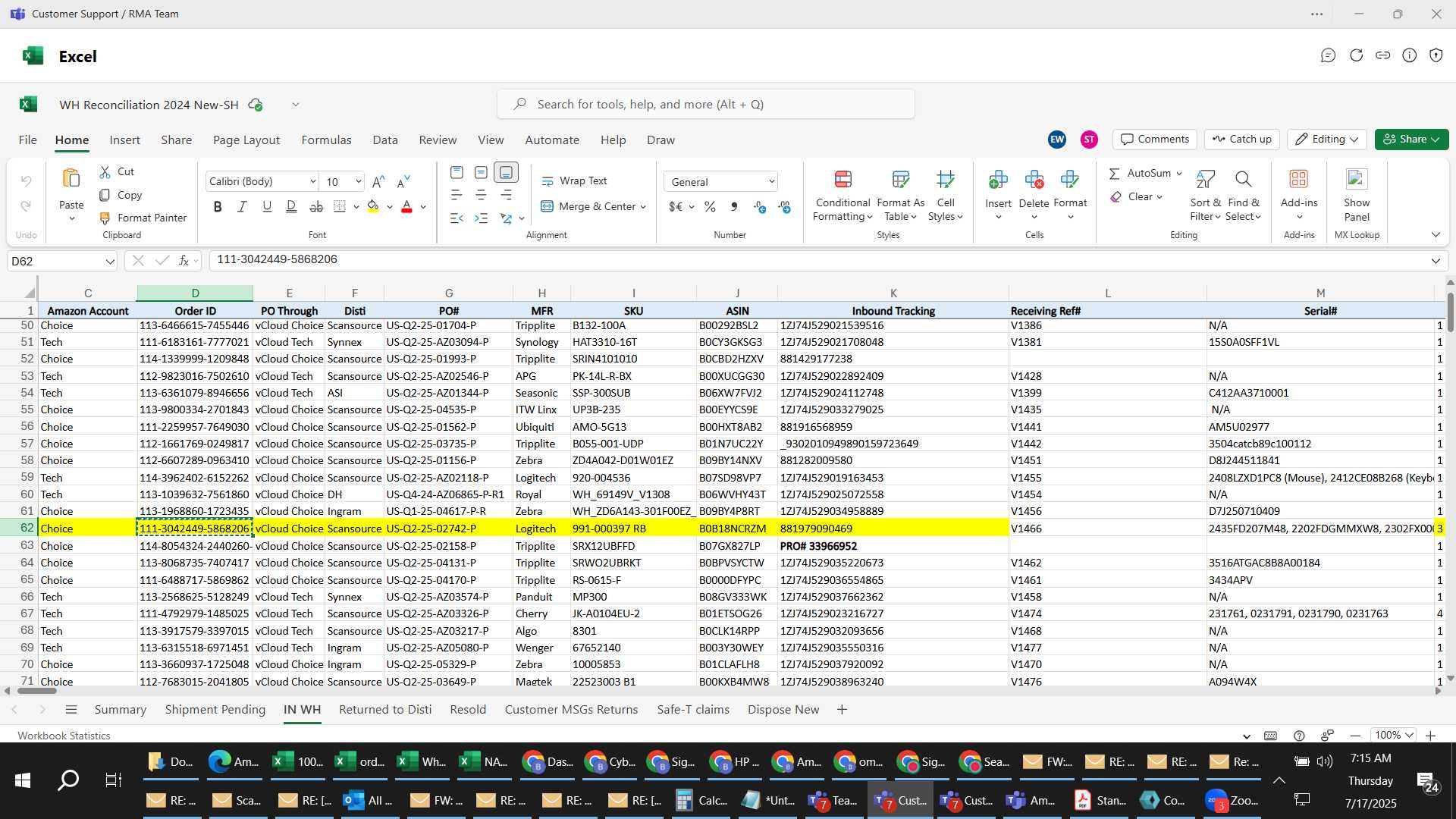Viewport: 1456px width, 819px height.
Task: Increase font size with the grow icon
Action: 378,181
